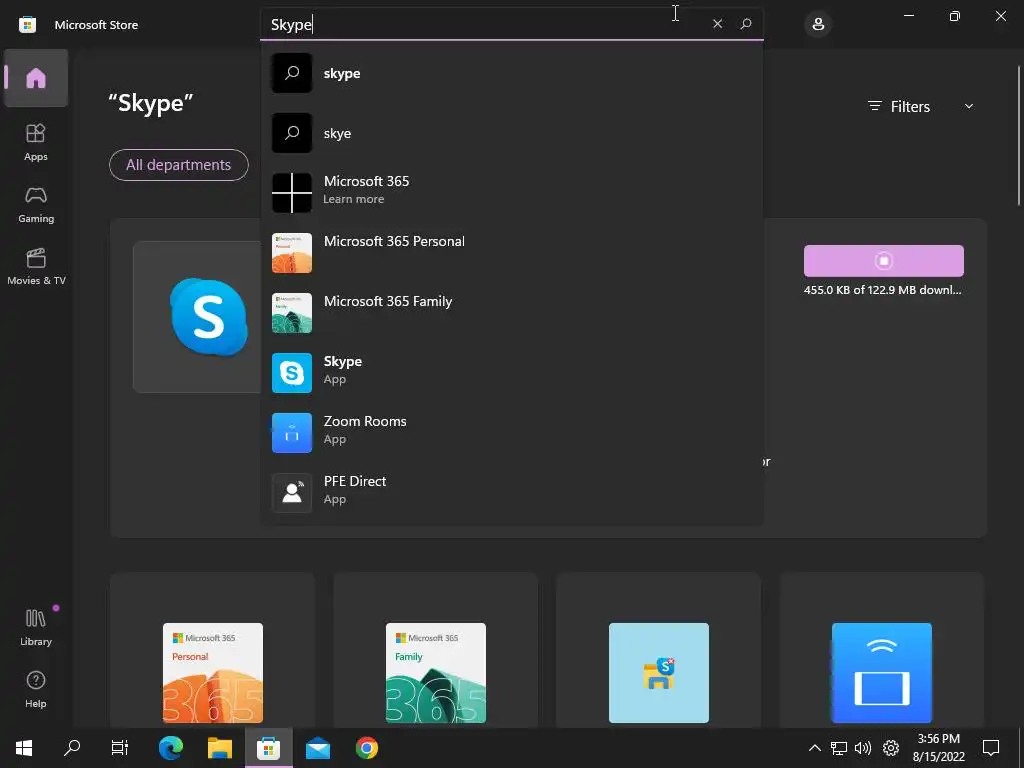This screenshot has width=1024, height=768.
Task: Select the All departments filter pill
Action: pyautogui.click(x=178, y=165)
